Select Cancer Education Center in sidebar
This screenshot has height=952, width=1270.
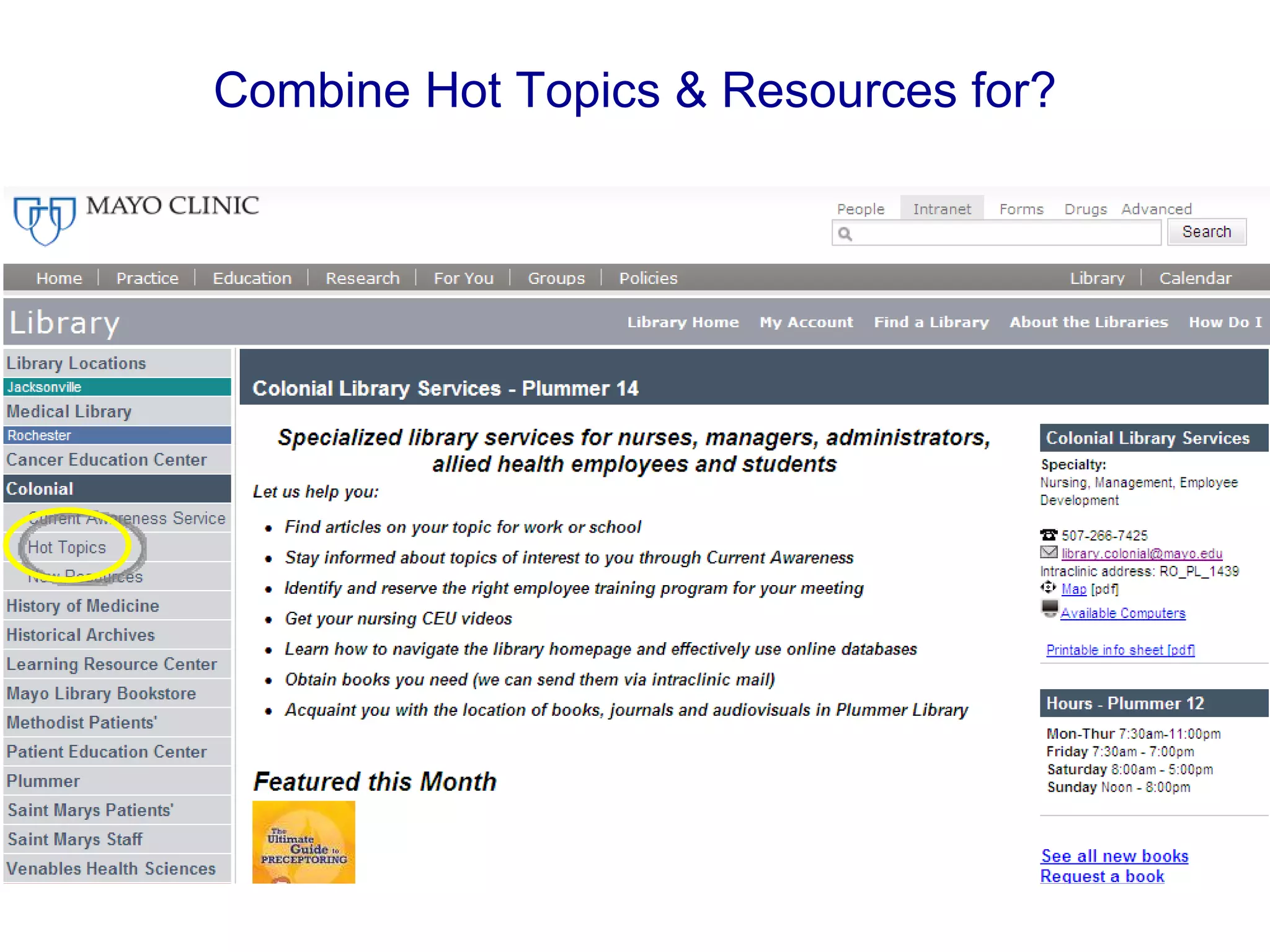coord(117,460)
